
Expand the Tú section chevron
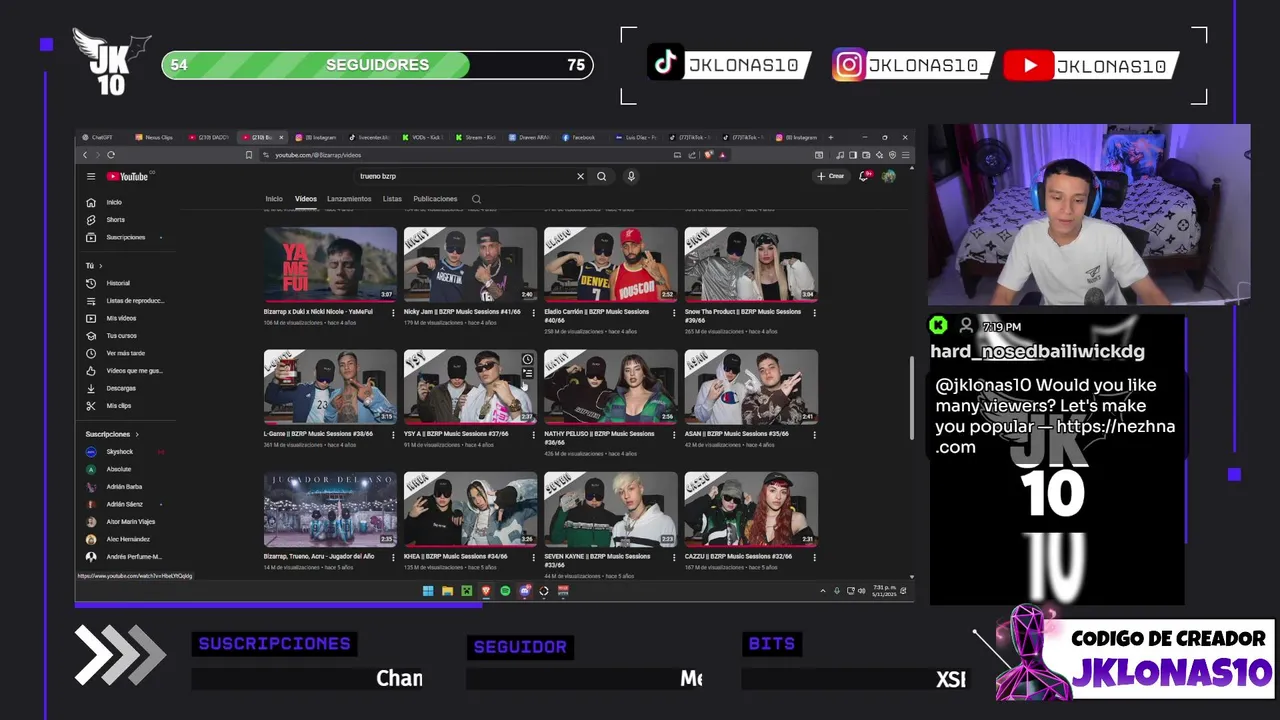pos(100,266)
